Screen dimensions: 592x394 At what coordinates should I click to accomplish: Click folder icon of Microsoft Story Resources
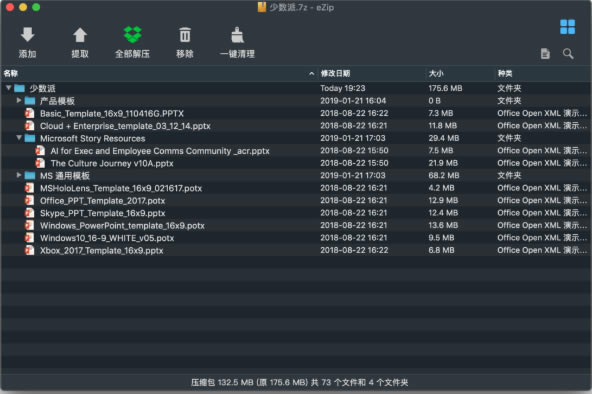click(30, 138)
